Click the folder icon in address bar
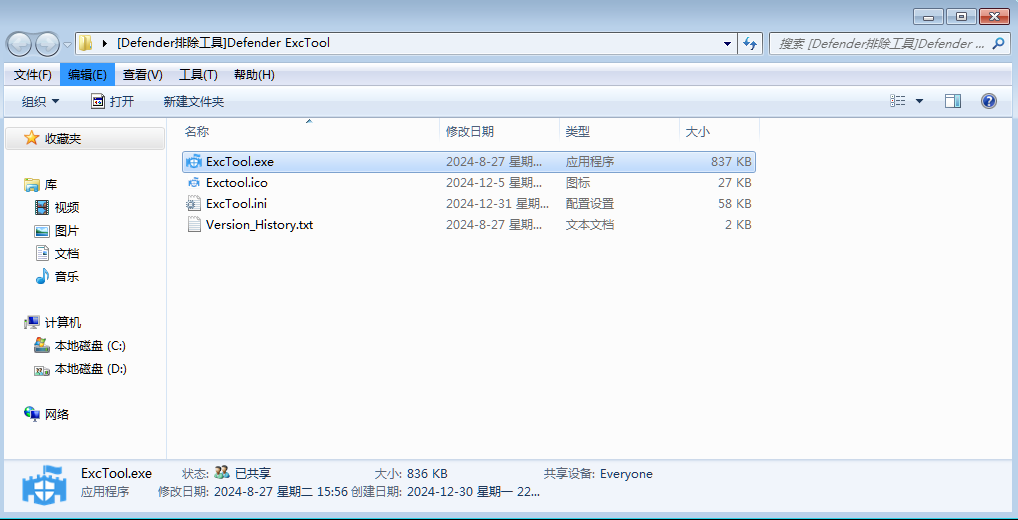This screenshot has width=1018, height=520. 86,43
